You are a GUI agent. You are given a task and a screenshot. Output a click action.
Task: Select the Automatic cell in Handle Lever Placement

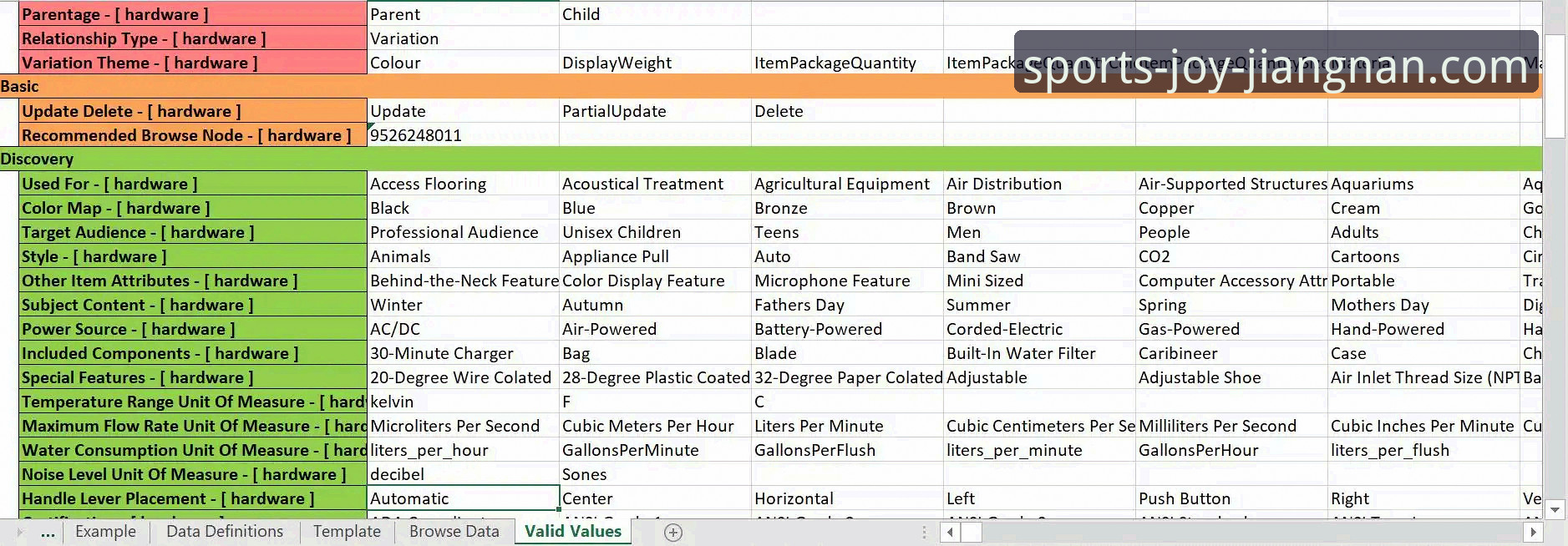click(463, 498)
